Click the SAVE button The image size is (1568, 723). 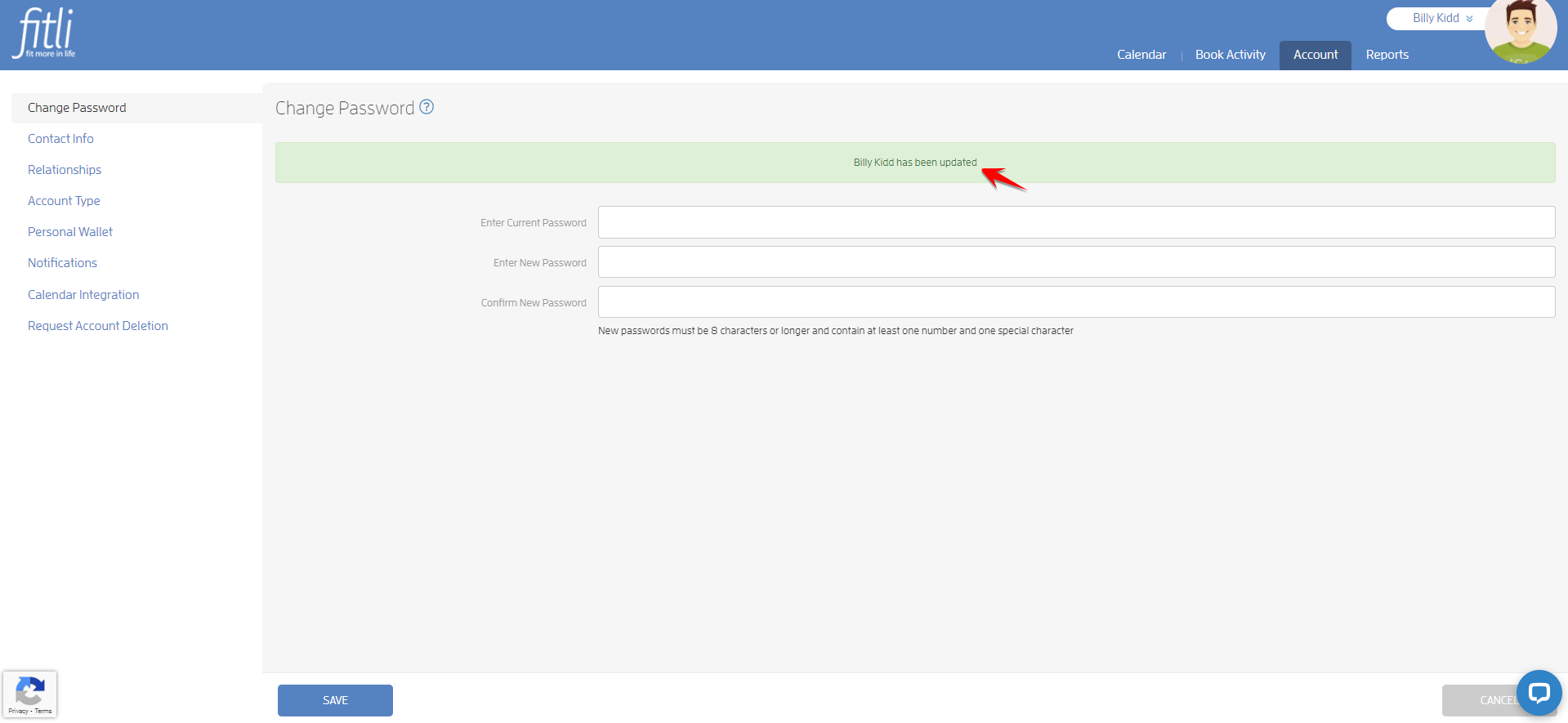335,700
